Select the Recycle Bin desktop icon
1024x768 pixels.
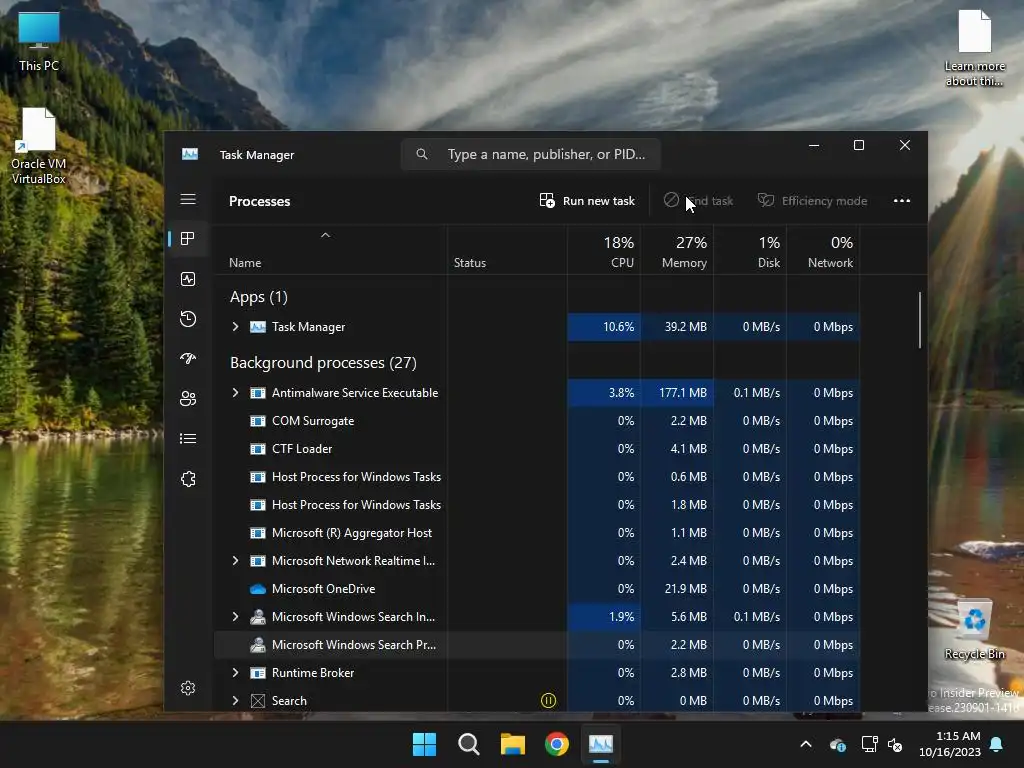(x=974, y=631)
